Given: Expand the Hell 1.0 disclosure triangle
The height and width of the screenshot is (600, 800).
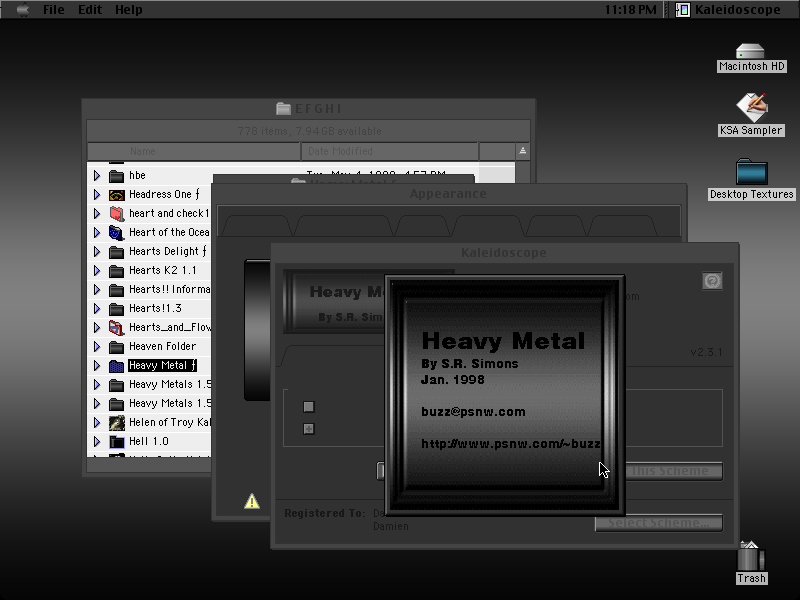Looking at the screenshot, I should tap(97, 441).
